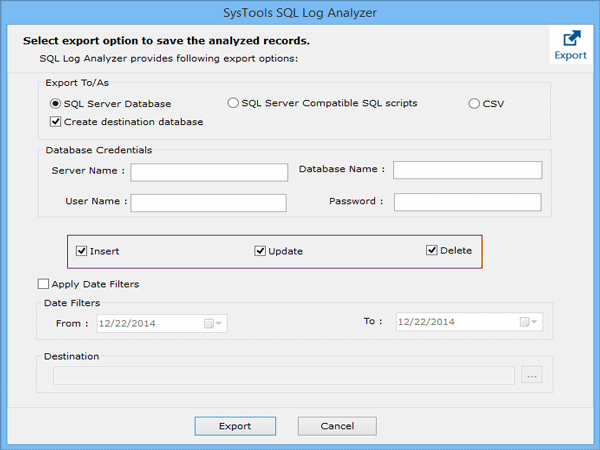Viewport: 600px width, 450px height.
Task: Click the Destination path field
Action: click(284, 375)
